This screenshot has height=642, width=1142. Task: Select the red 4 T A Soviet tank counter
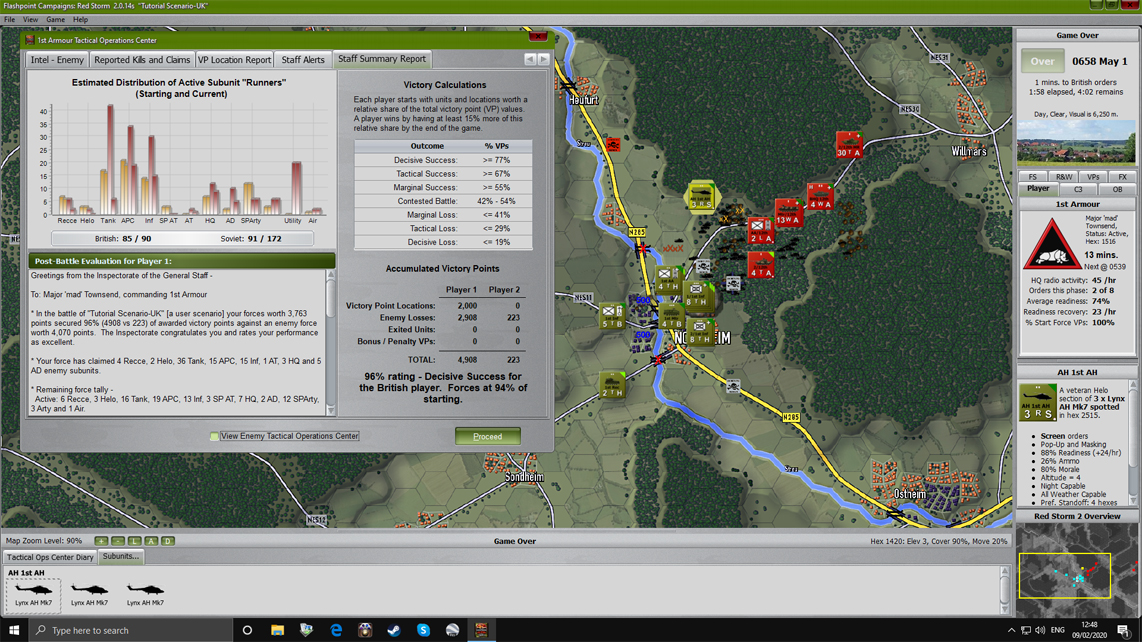760,265
